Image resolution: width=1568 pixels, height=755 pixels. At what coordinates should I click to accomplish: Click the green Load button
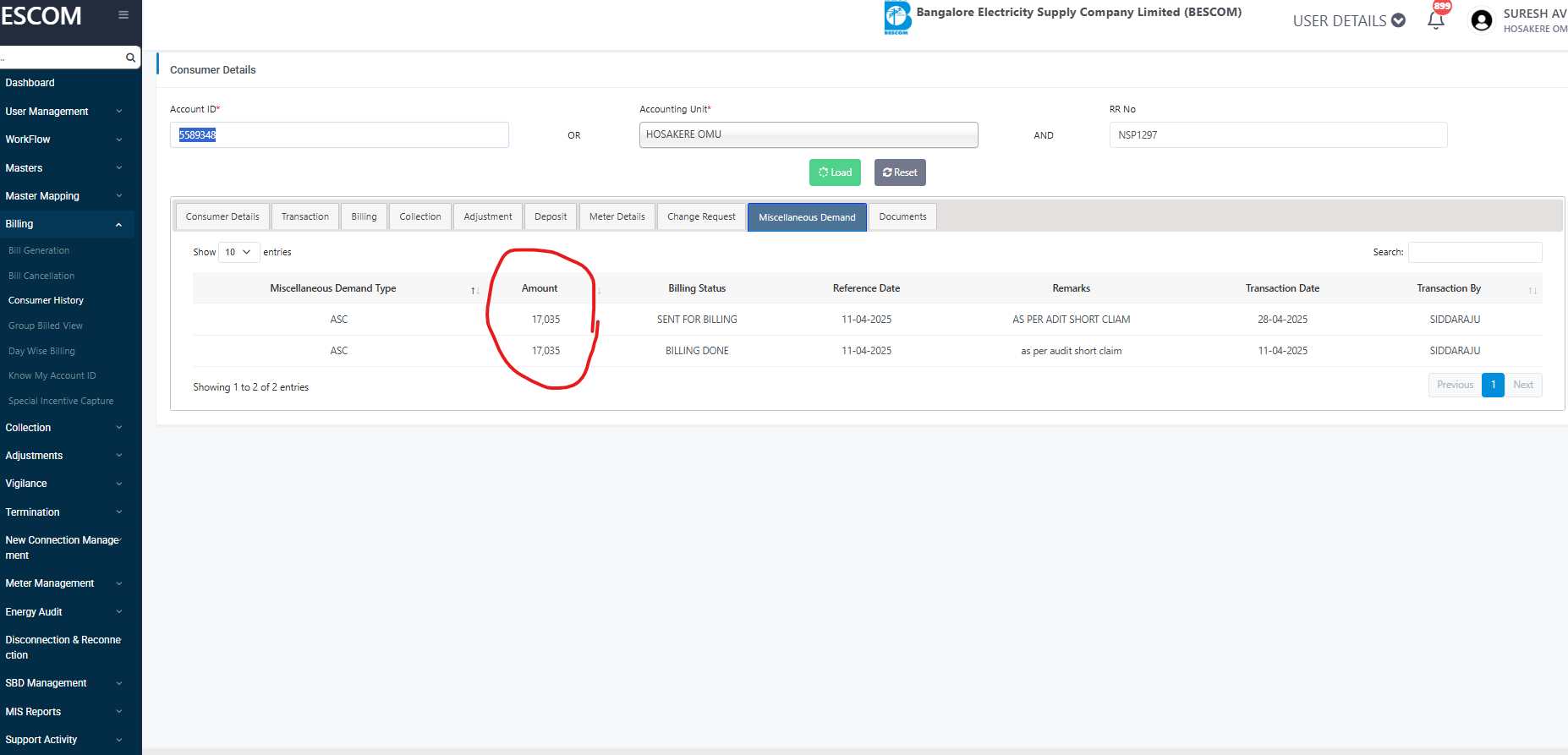click(835, 172)
